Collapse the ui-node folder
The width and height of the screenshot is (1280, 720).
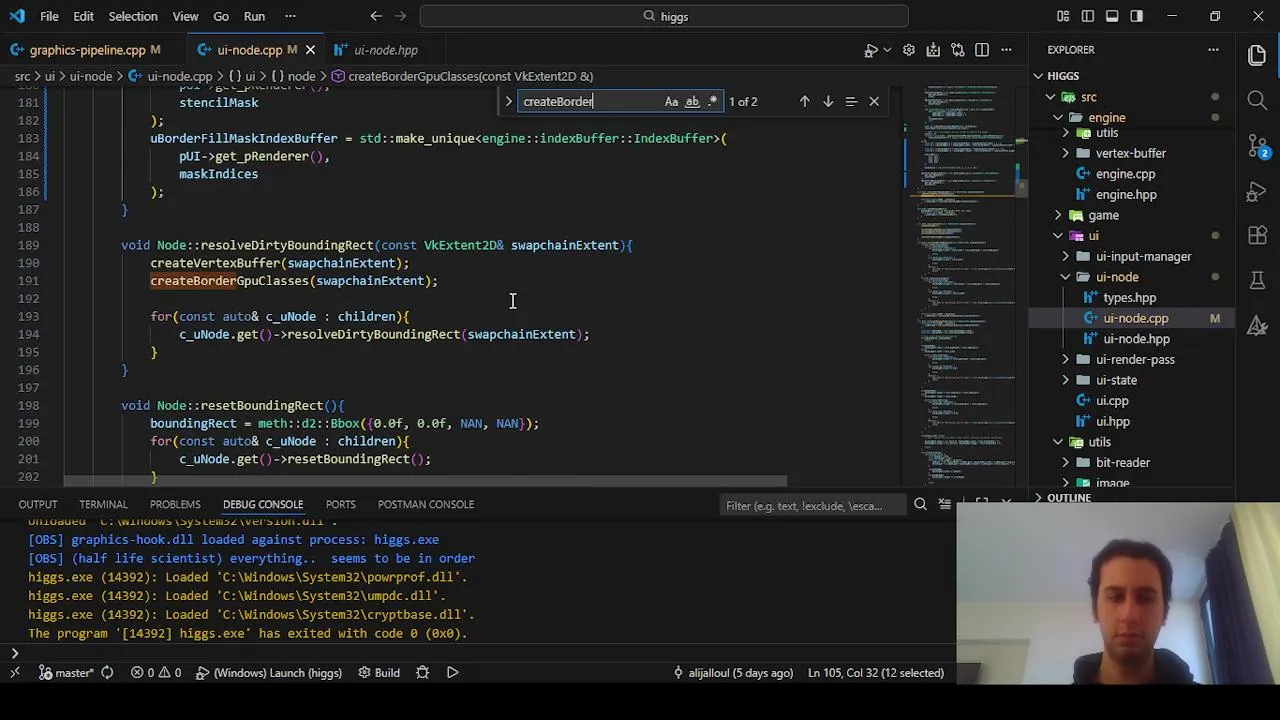[x=1066, y=277]
